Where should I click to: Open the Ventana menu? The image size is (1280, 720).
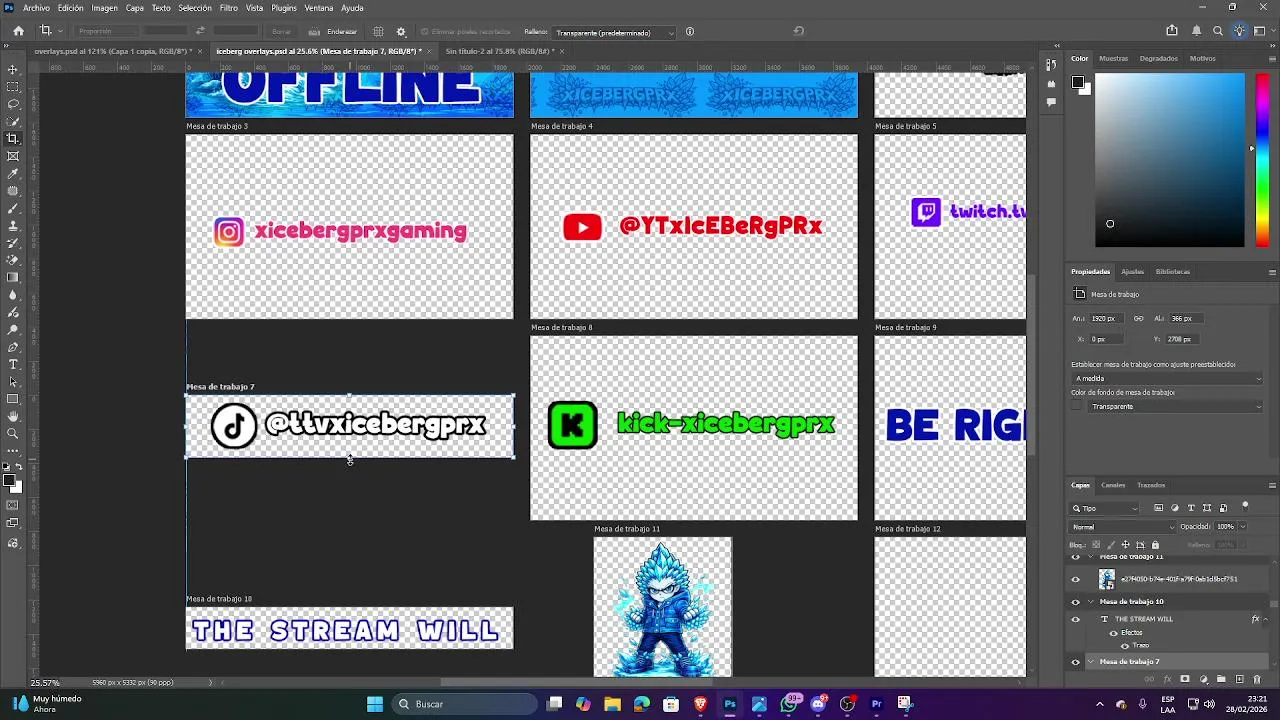point(319,8)
